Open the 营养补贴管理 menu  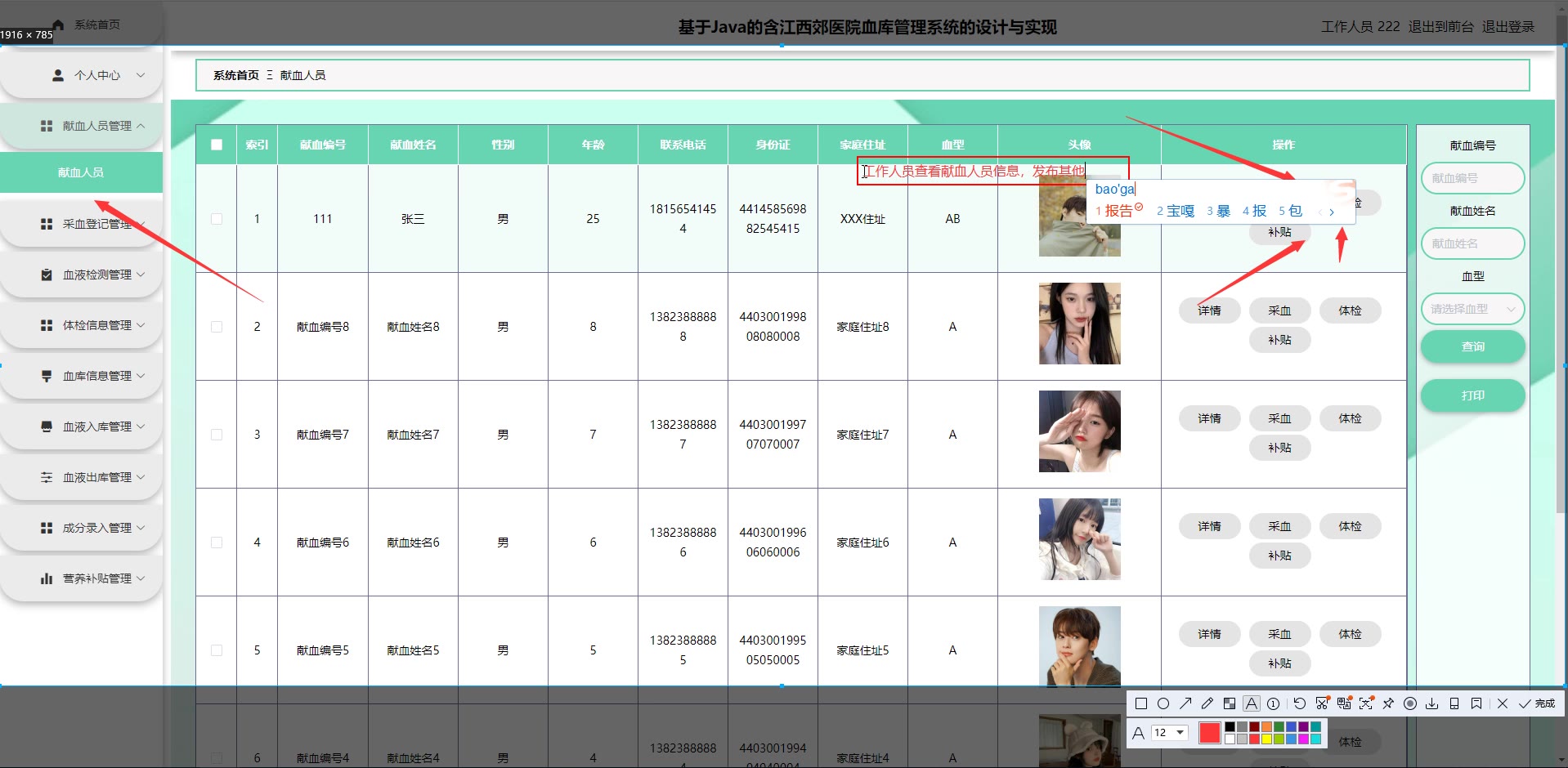click(81, 578)
